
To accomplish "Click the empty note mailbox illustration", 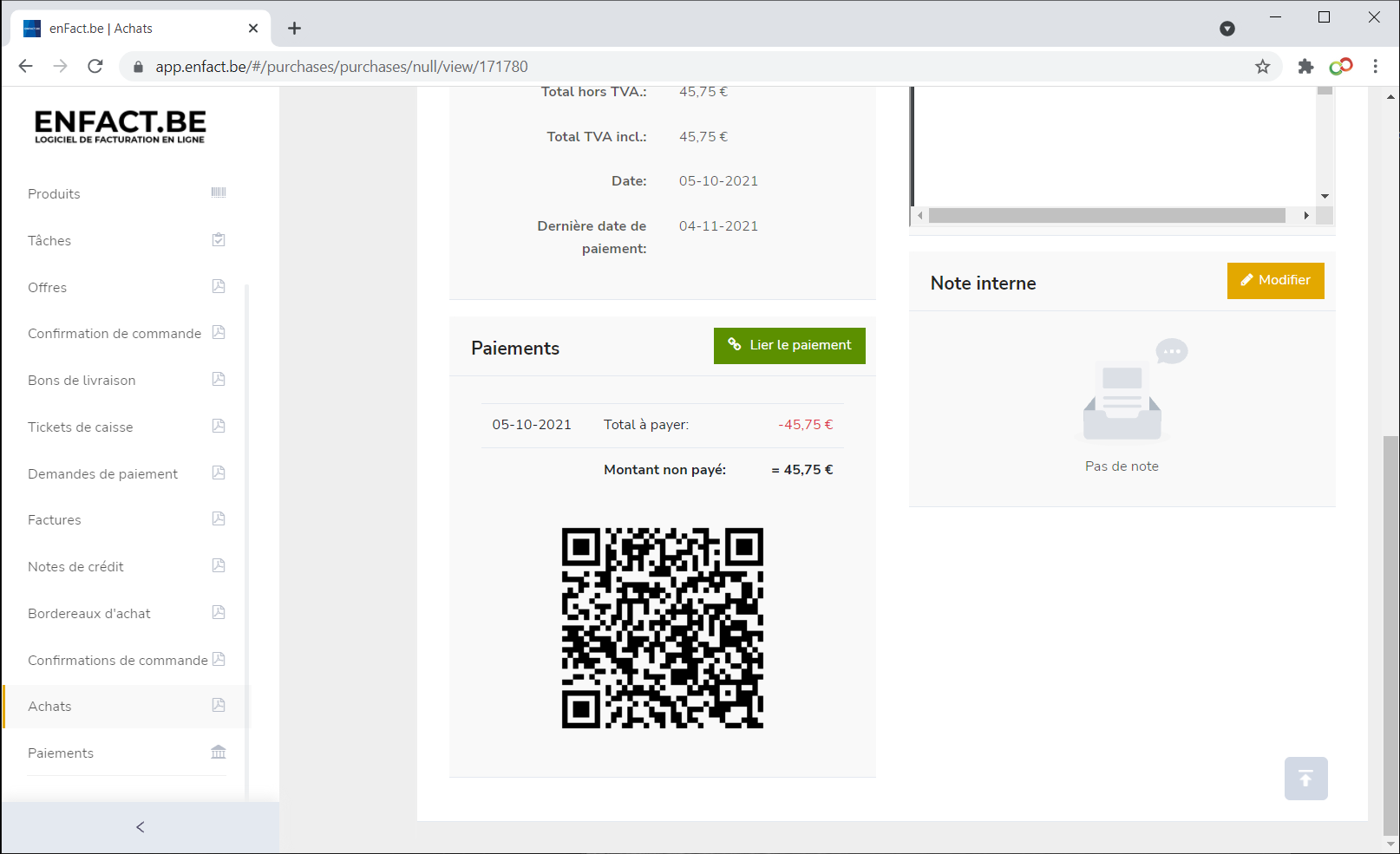I will pyautogui.click(x=1135, y=389).
